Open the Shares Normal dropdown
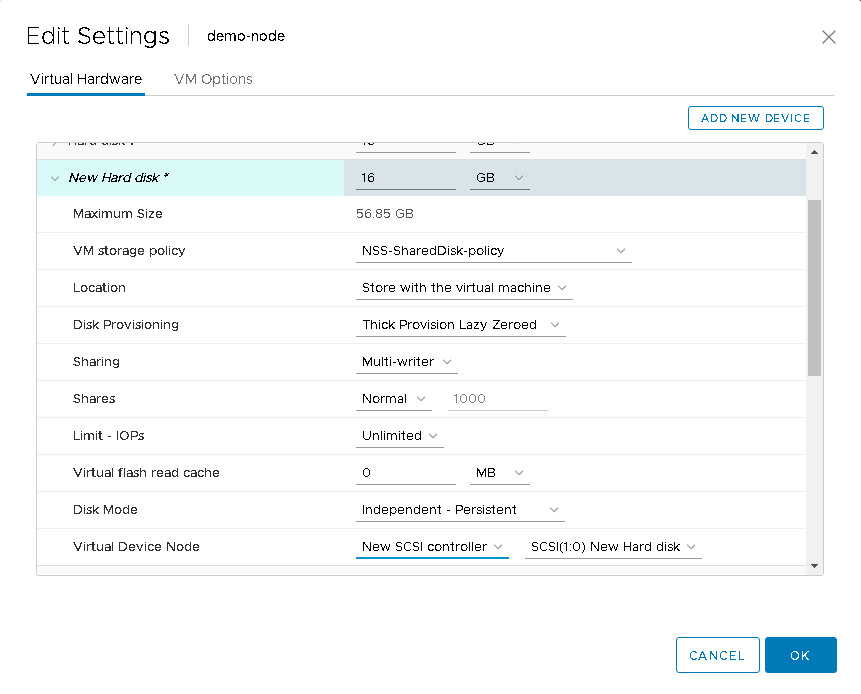 pyautogui.click(x=394, y=399)
